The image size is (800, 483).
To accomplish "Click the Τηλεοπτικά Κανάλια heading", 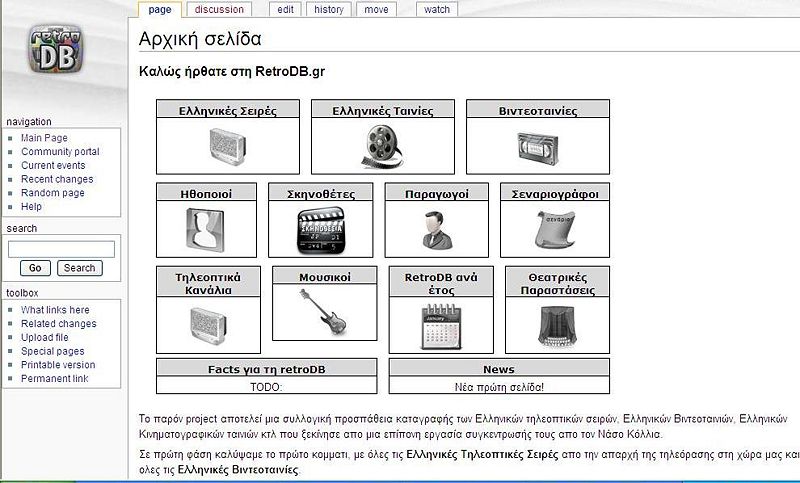I will tap(208, 284).
